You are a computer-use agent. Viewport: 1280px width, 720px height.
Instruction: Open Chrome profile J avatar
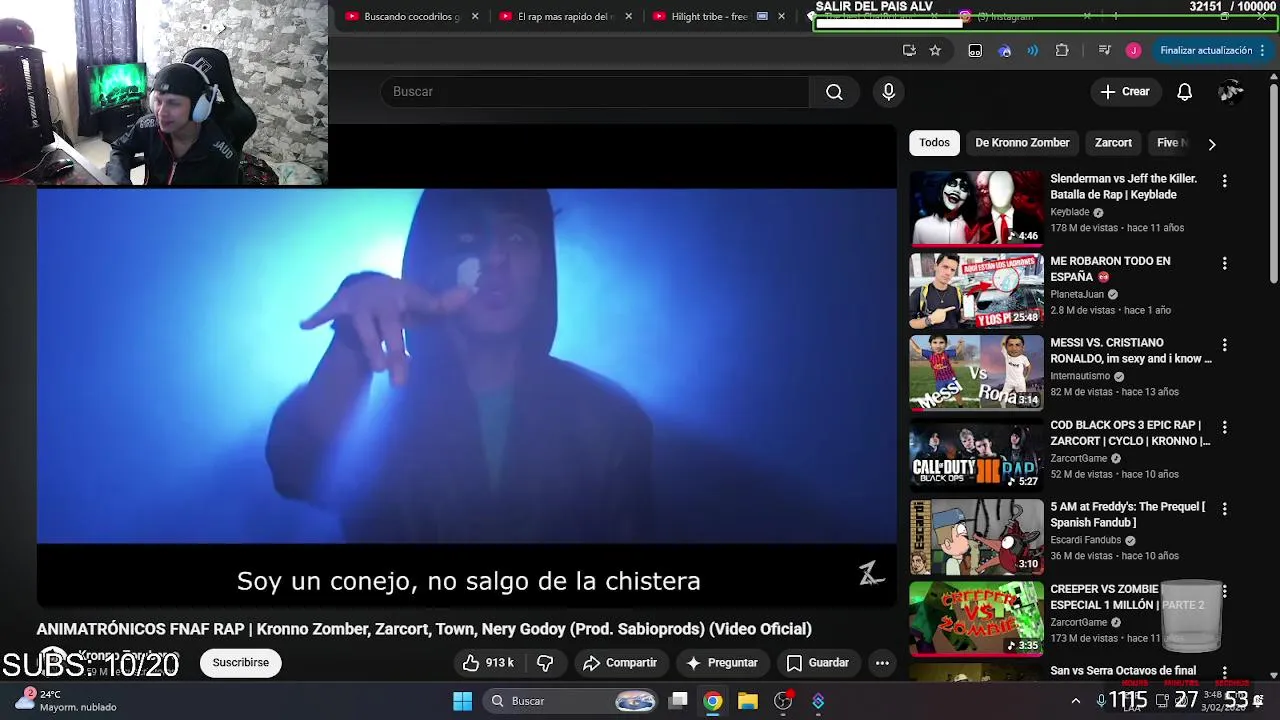[x=1133, y=51]
